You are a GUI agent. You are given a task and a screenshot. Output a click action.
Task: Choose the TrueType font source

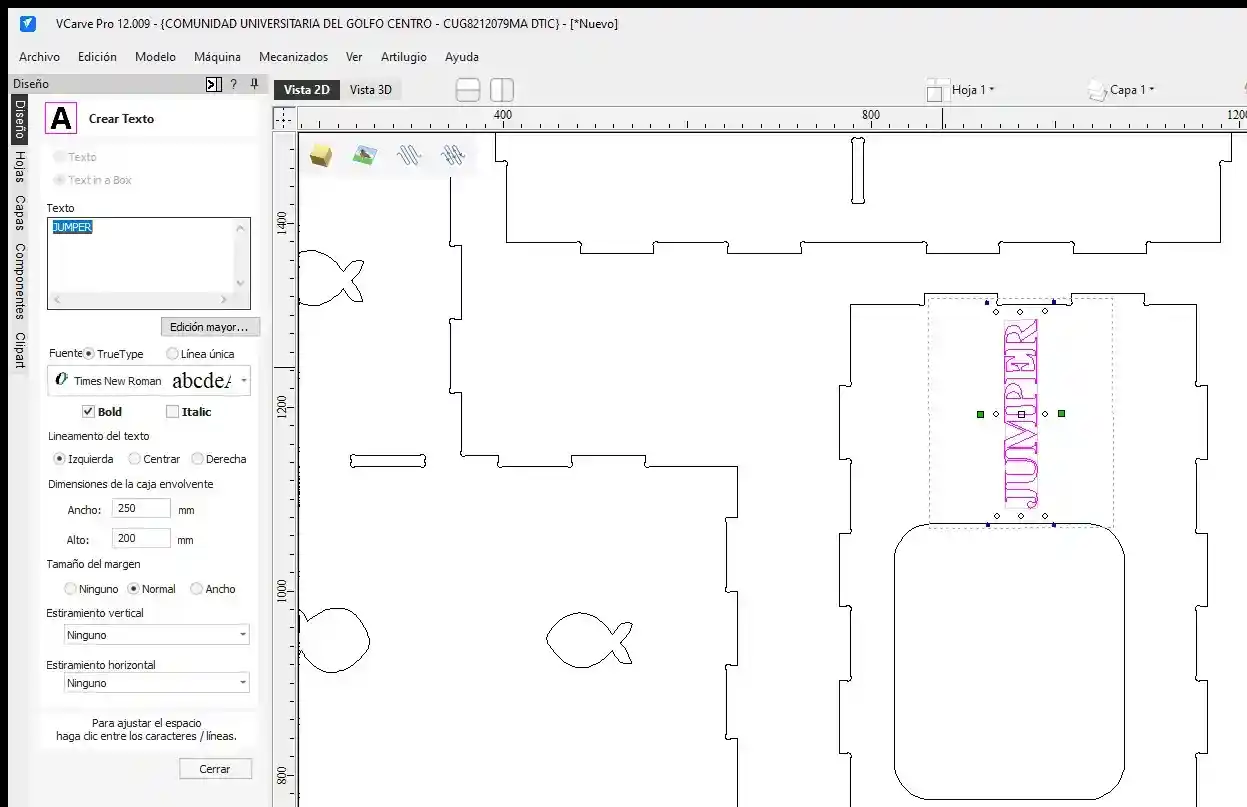coord(89,354)
